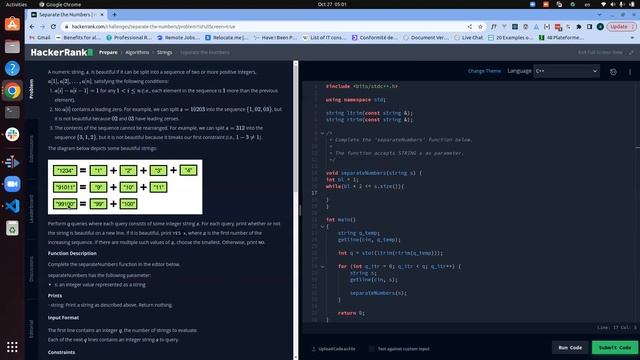Open the HackerRank logo home link
The height and width of the screenshot is (360, 640).
pyautogui.click(x=62, y=52)
